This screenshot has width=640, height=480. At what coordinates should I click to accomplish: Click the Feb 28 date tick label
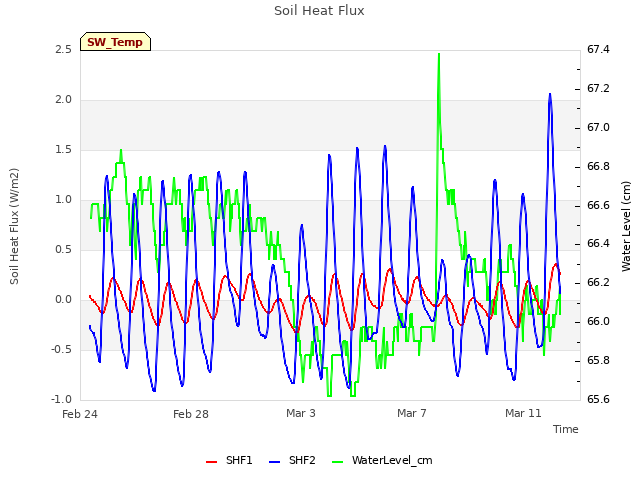click(x=191, y=414)
